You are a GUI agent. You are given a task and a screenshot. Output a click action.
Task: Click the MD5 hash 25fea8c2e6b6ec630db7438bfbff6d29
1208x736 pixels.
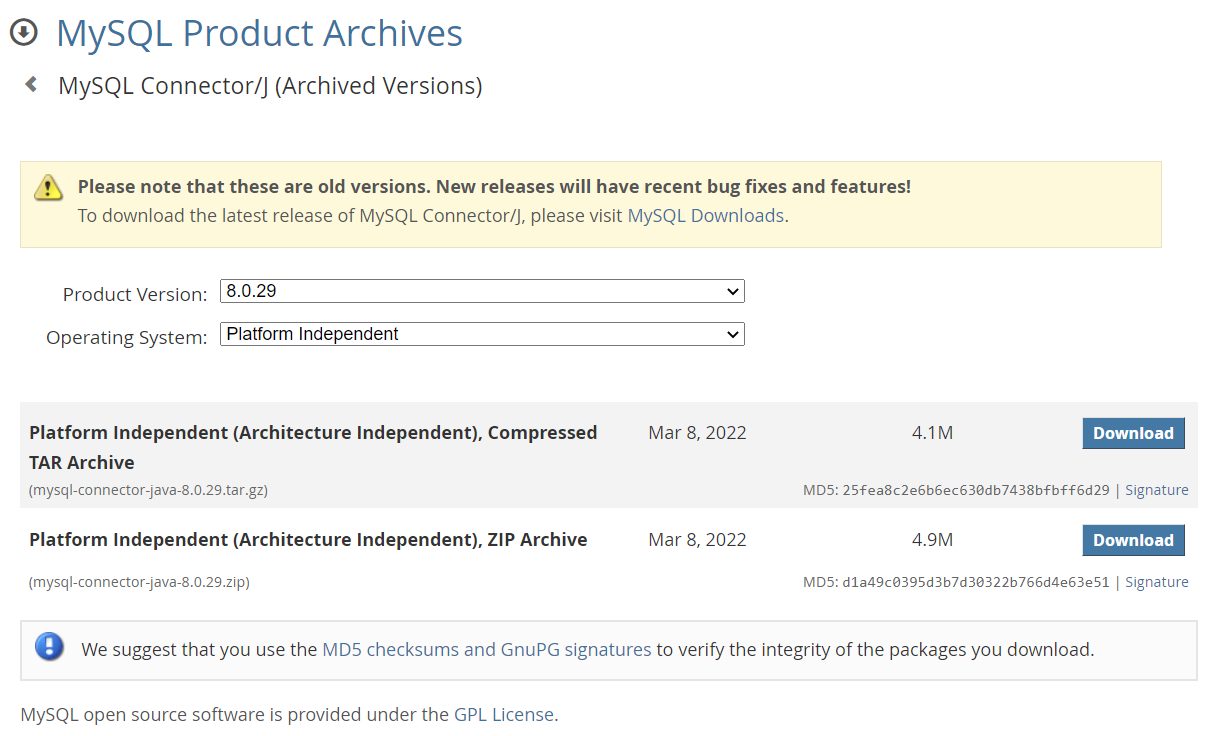(x=976, y=490)
